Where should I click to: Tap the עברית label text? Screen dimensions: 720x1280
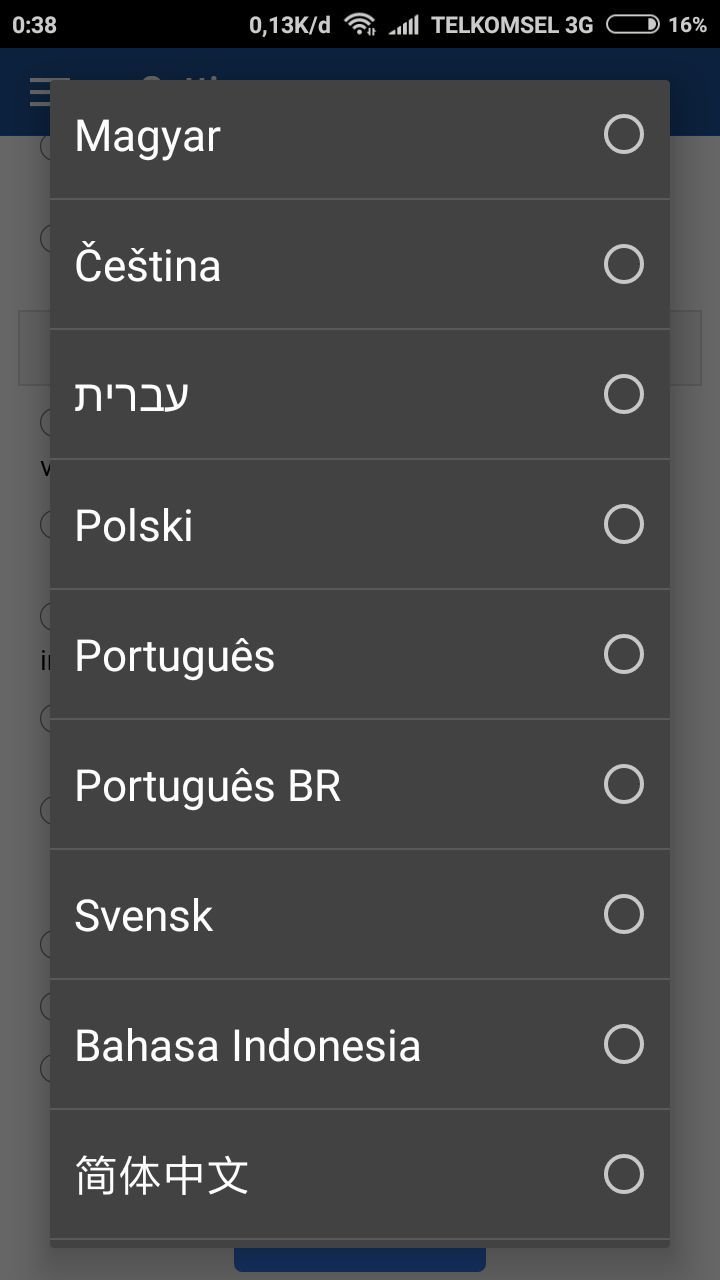(x=132, y=396)
